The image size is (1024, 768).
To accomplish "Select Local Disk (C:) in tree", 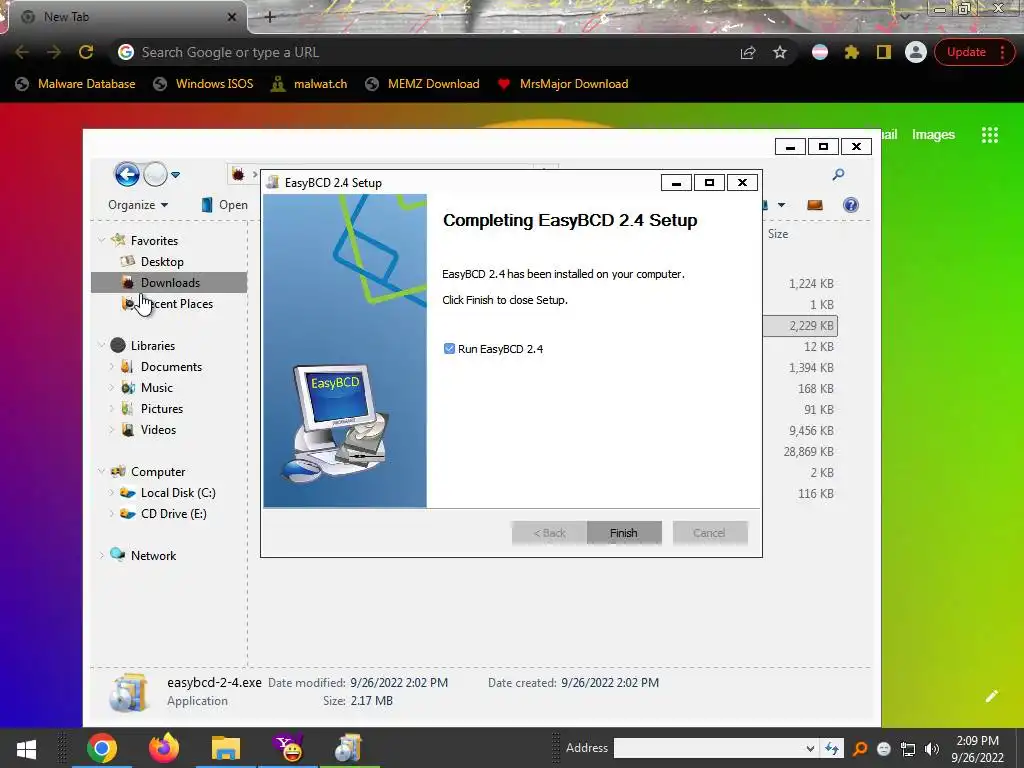I will pos(178,493).
